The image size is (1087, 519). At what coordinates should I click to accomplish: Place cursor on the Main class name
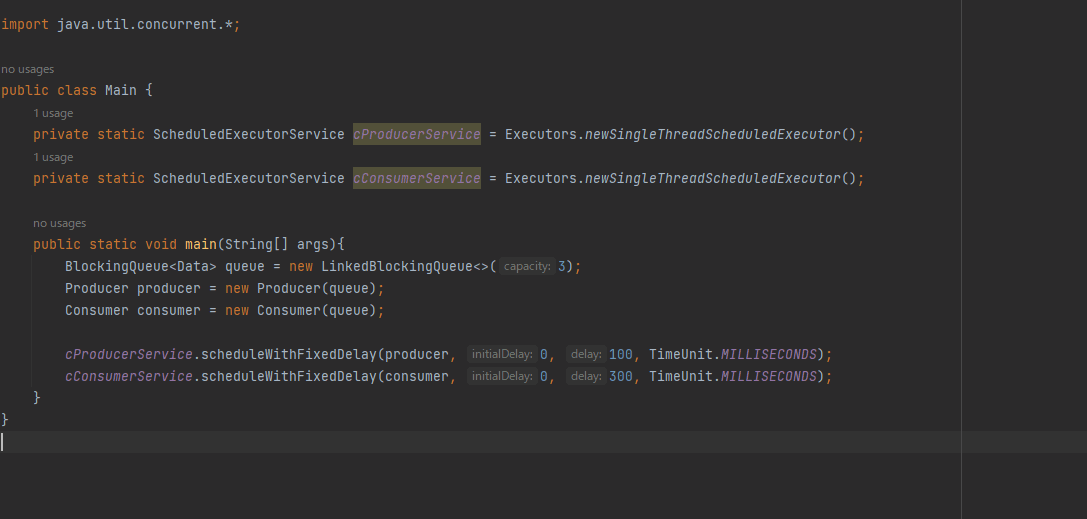coord(120,90)
